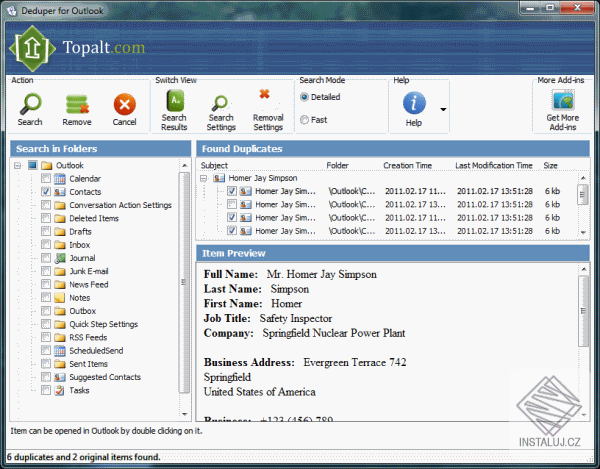Image resolution: width=600 pixels, height=469 pixels.
Task: Collapse the Outlook folder tree
Action: [18, 166]
